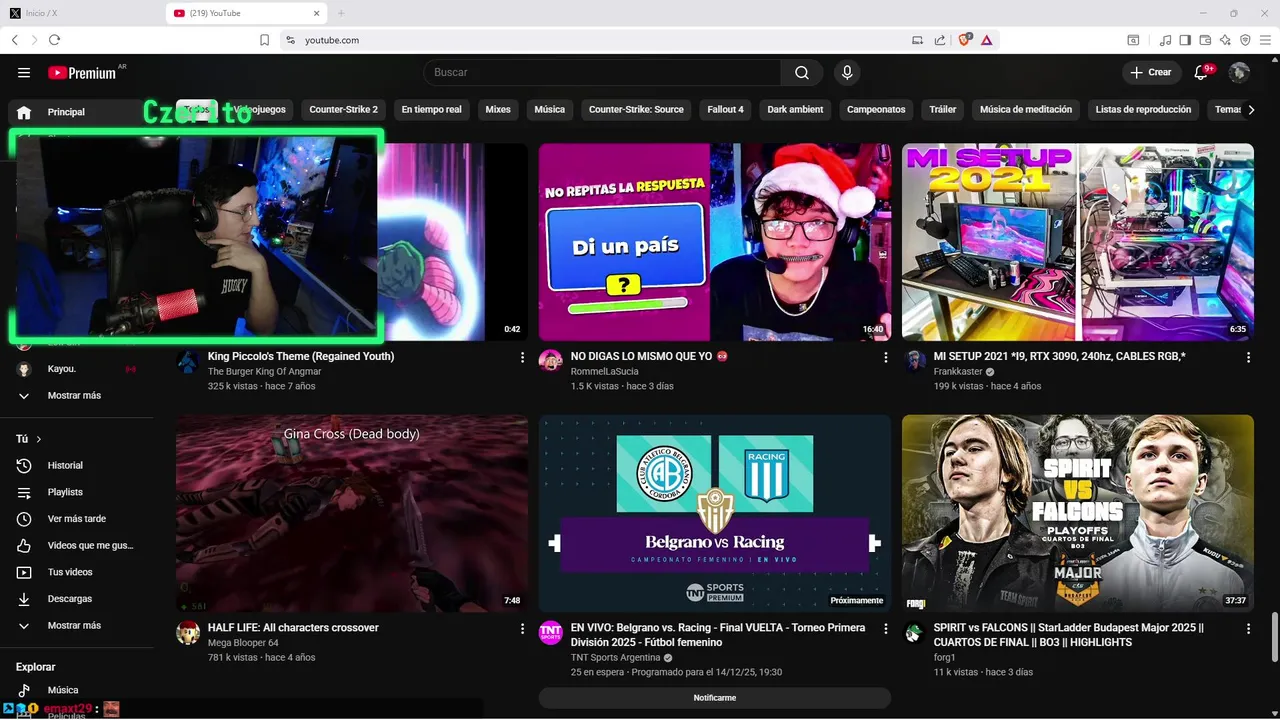Viewport: 1280px width, 720px height.
Task: Open the Brave main menu (three lines)
Action: [x=1266, y=40]
